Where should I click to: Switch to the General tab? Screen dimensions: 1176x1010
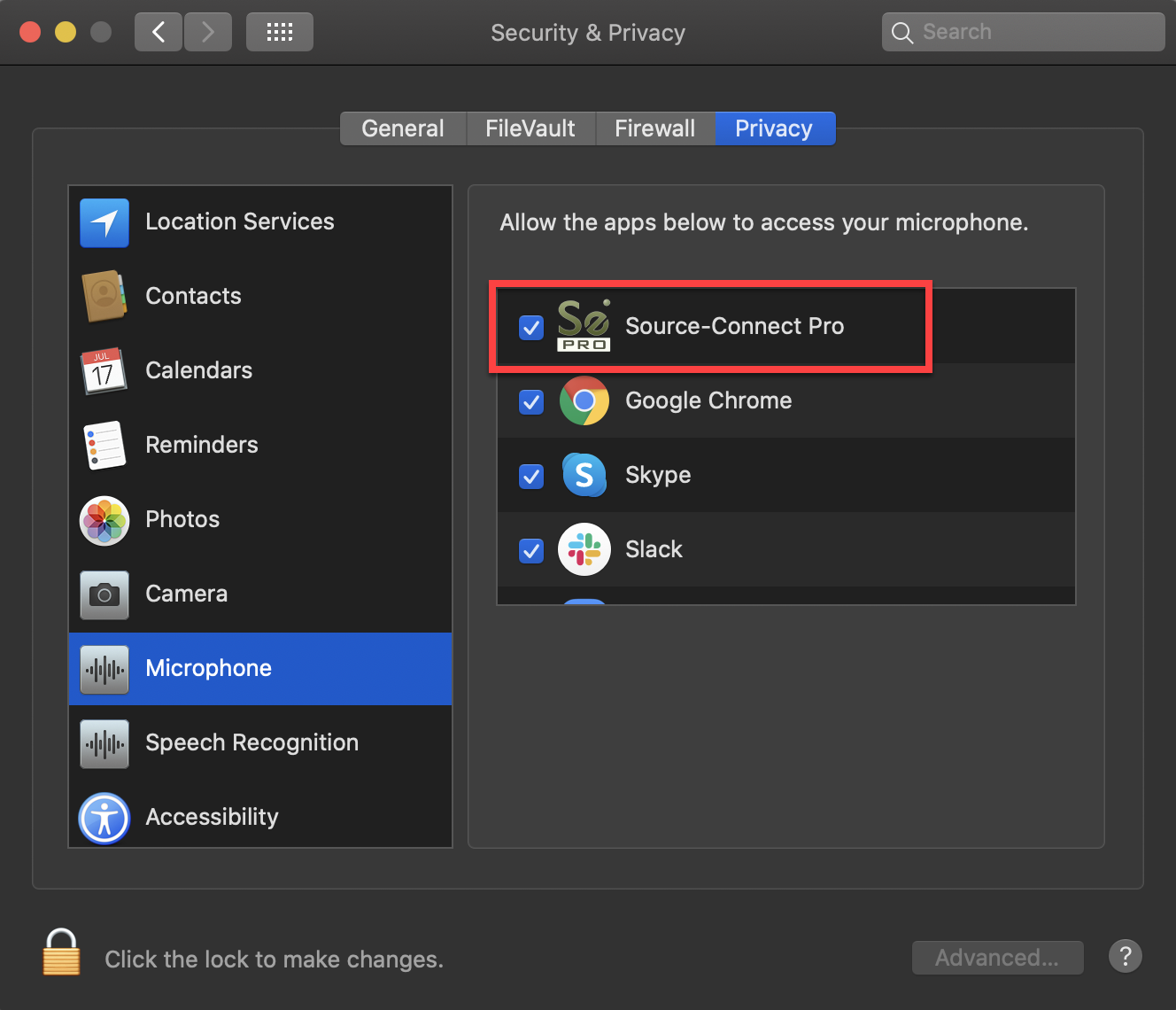[403, 128]
